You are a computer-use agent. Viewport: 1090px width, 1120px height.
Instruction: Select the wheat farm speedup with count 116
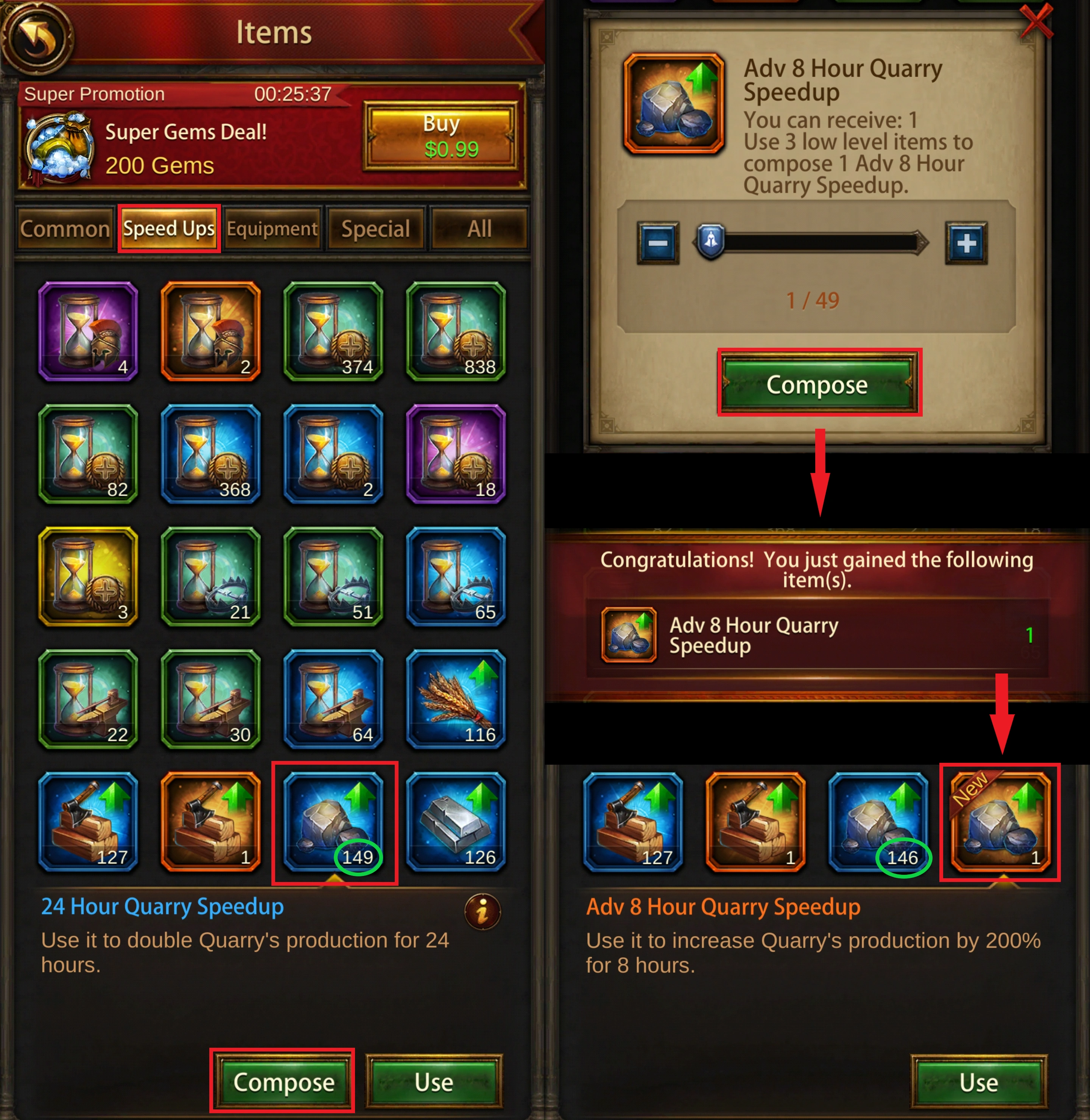pos(456,699)
